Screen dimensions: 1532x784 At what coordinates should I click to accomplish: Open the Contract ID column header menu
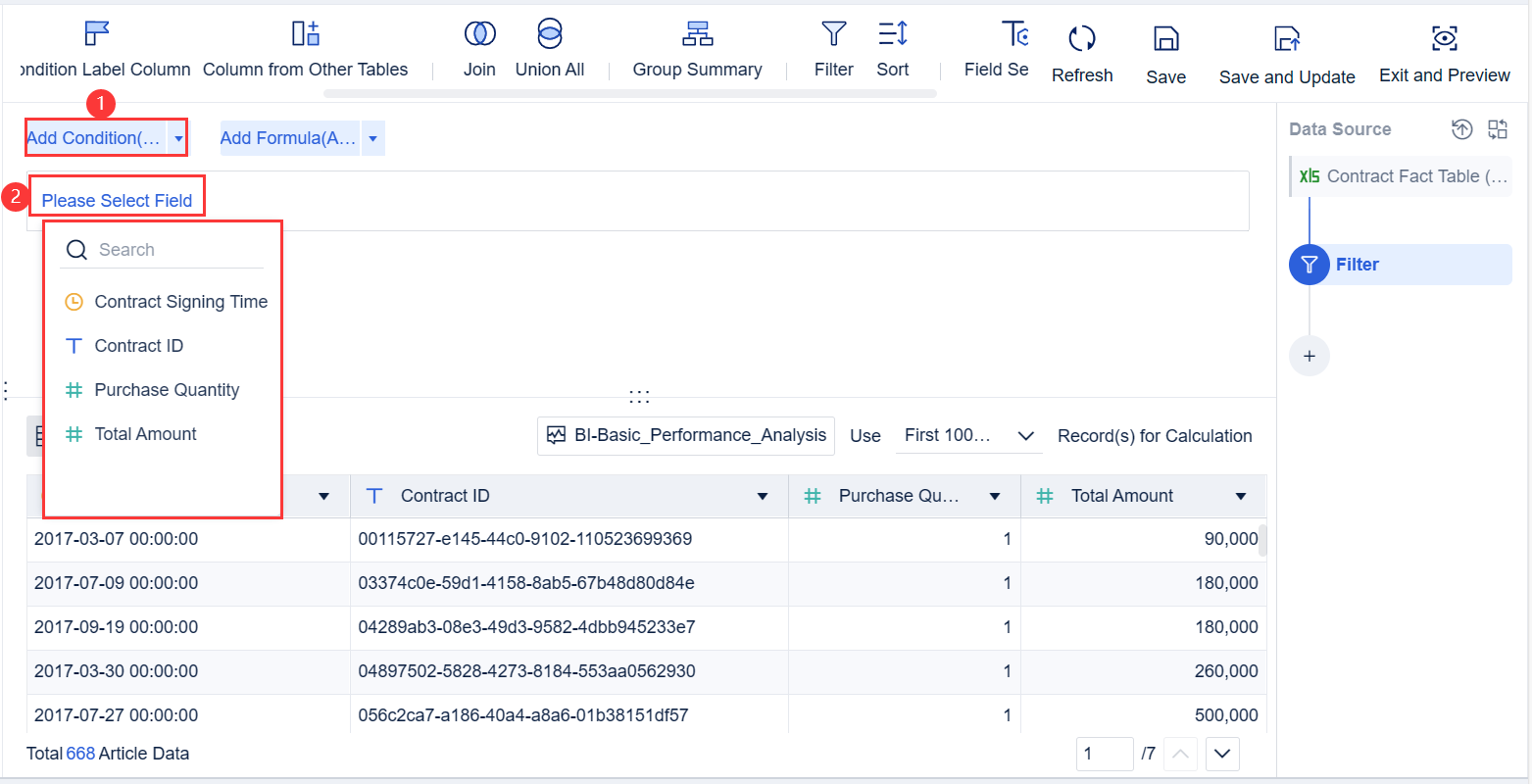click(x=763, y=497)
